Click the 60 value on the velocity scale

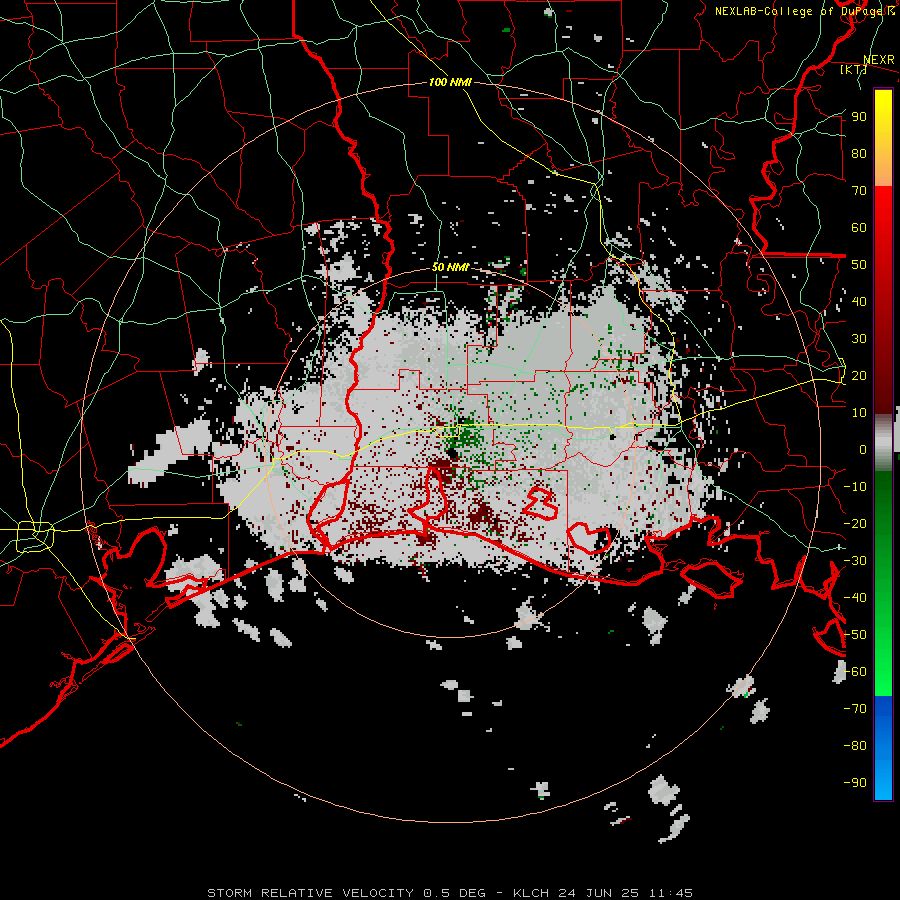coord(859,227)
